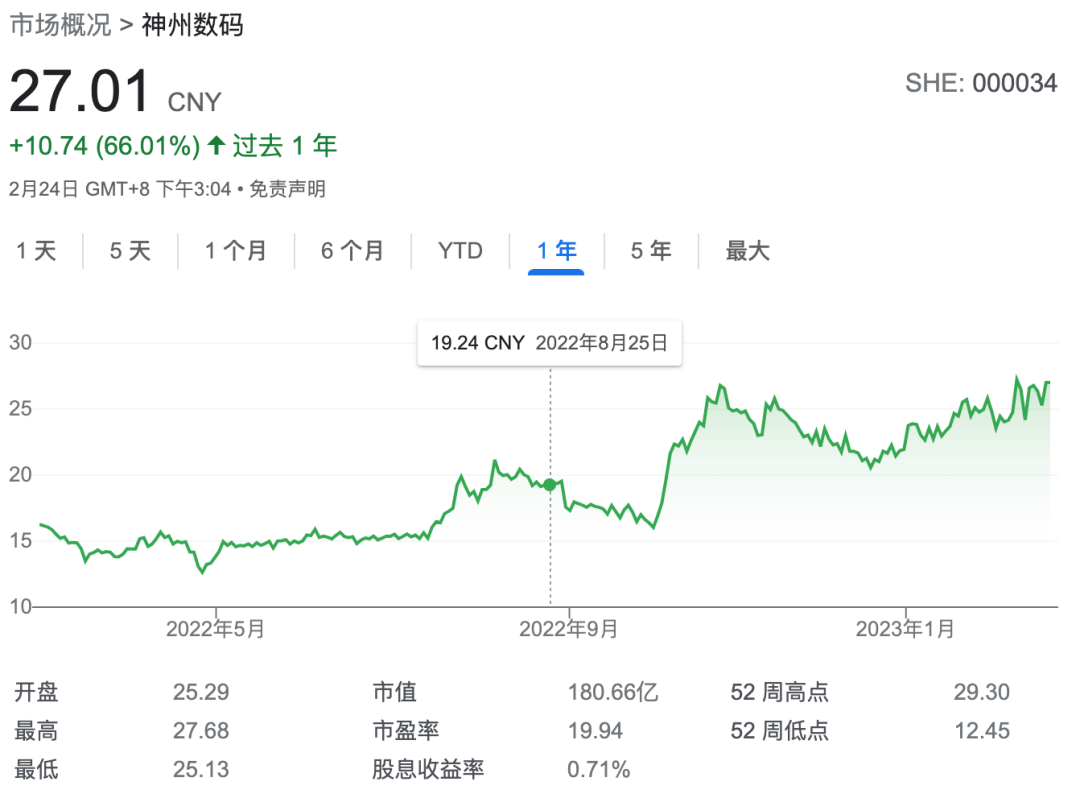Click the 股息收益率 label
This screenshot has height=794, width=1080.
(428, 769)
